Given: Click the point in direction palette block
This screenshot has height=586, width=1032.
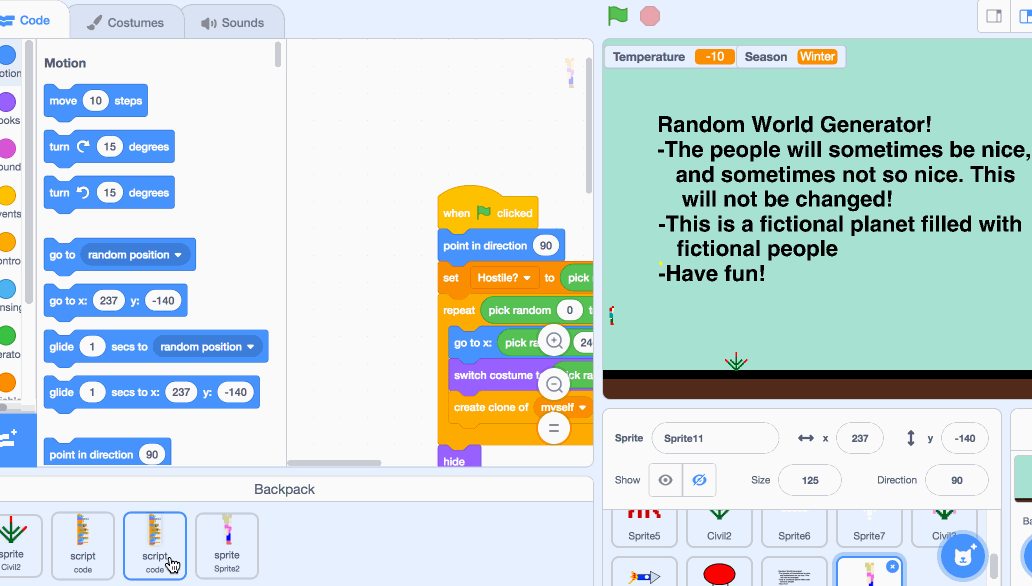Looking at the screenshot, I should pyautogui.click(x=107, y=453).
